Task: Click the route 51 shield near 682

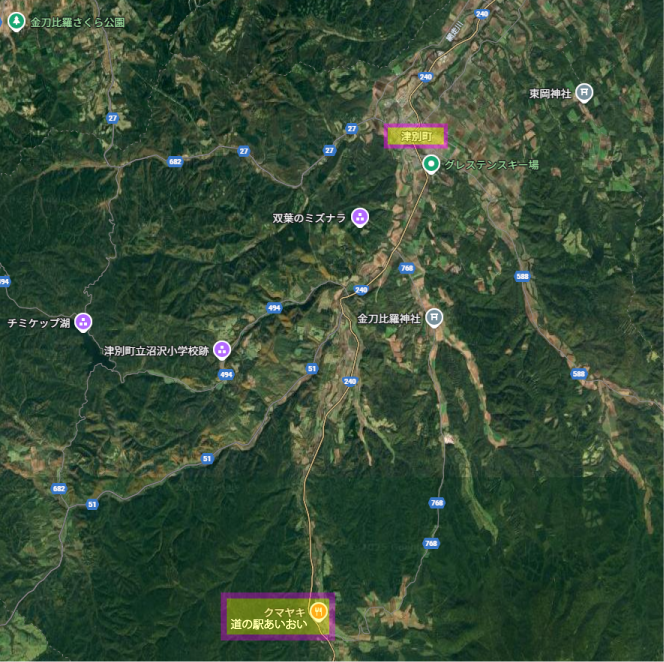Action: [x=92, y=504]
